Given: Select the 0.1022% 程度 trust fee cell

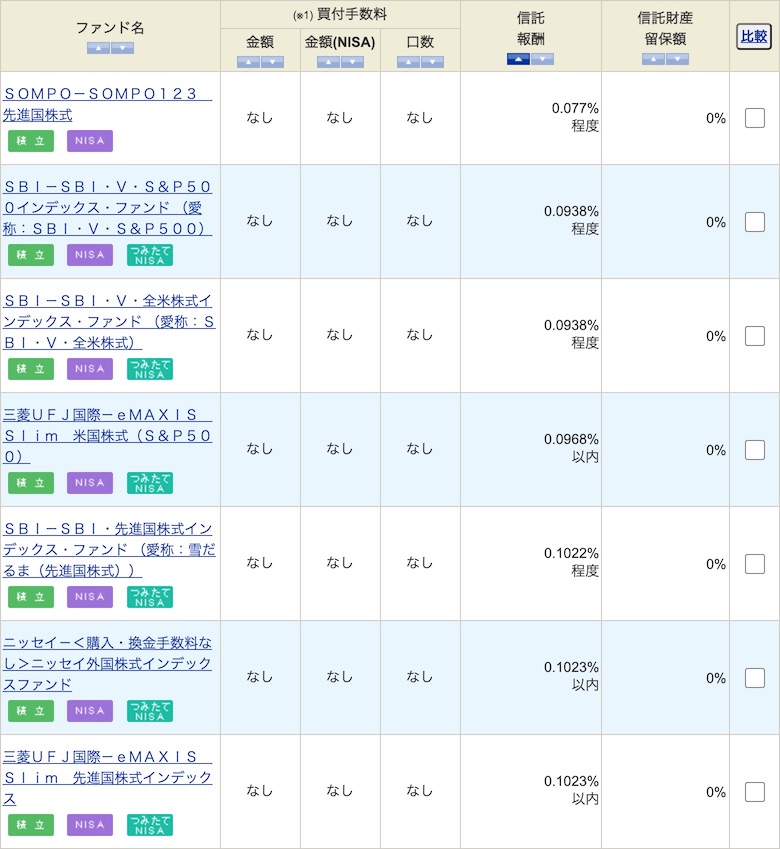Looking at the screenshot, I should (x=531, y=564).
